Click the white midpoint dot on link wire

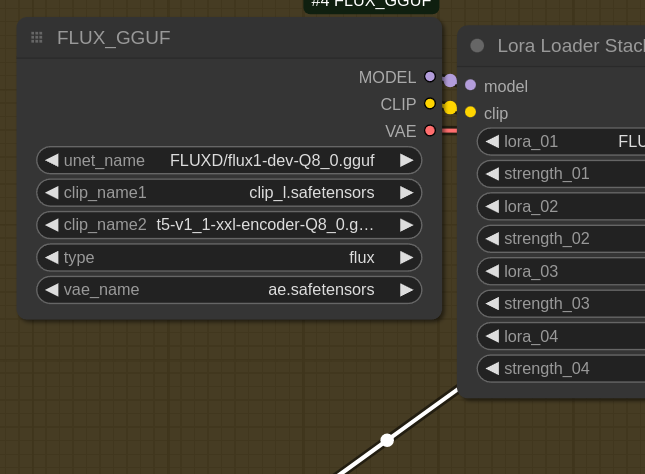pos(387,439)
